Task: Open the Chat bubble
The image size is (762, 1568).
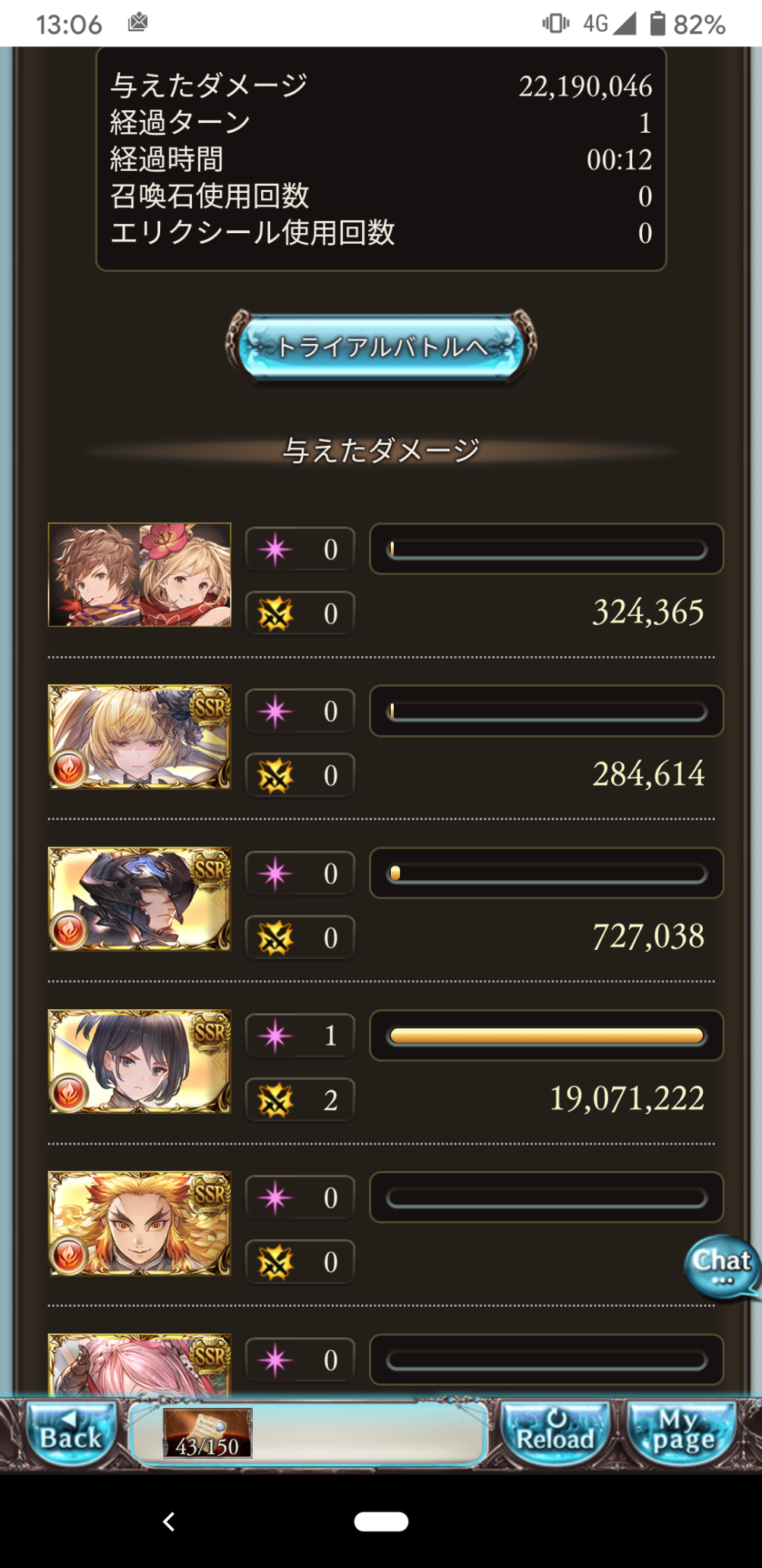Action: (x=722, y=1267)
